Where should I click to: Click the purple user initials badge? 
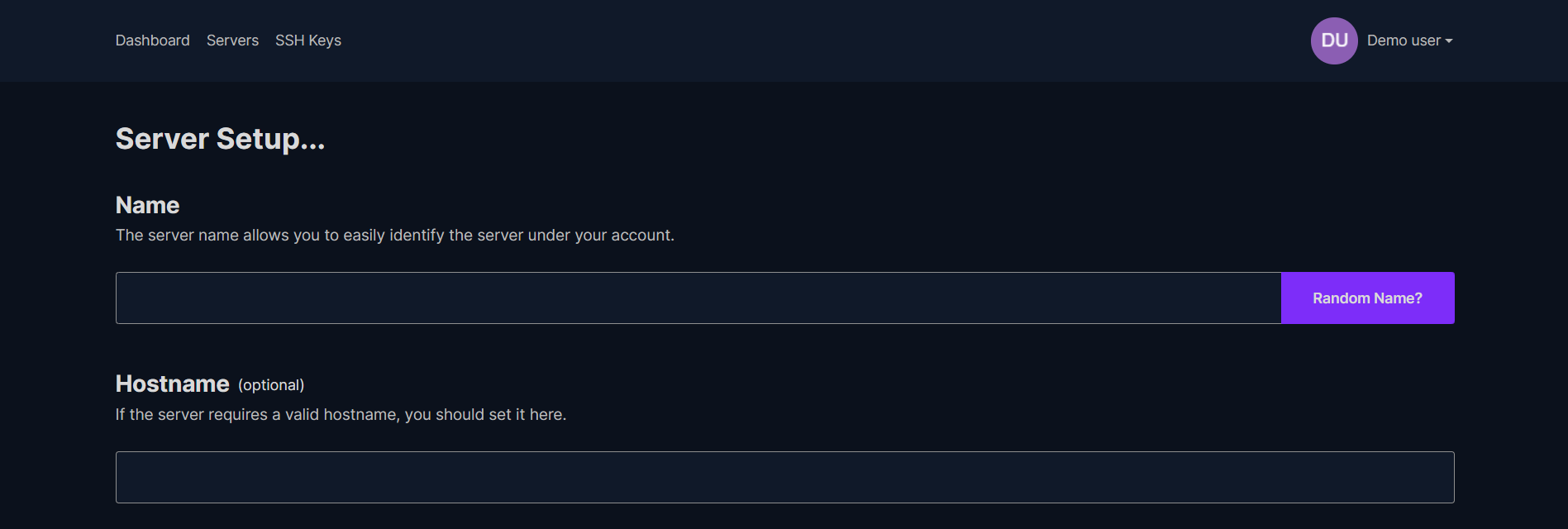[1334, 41]
